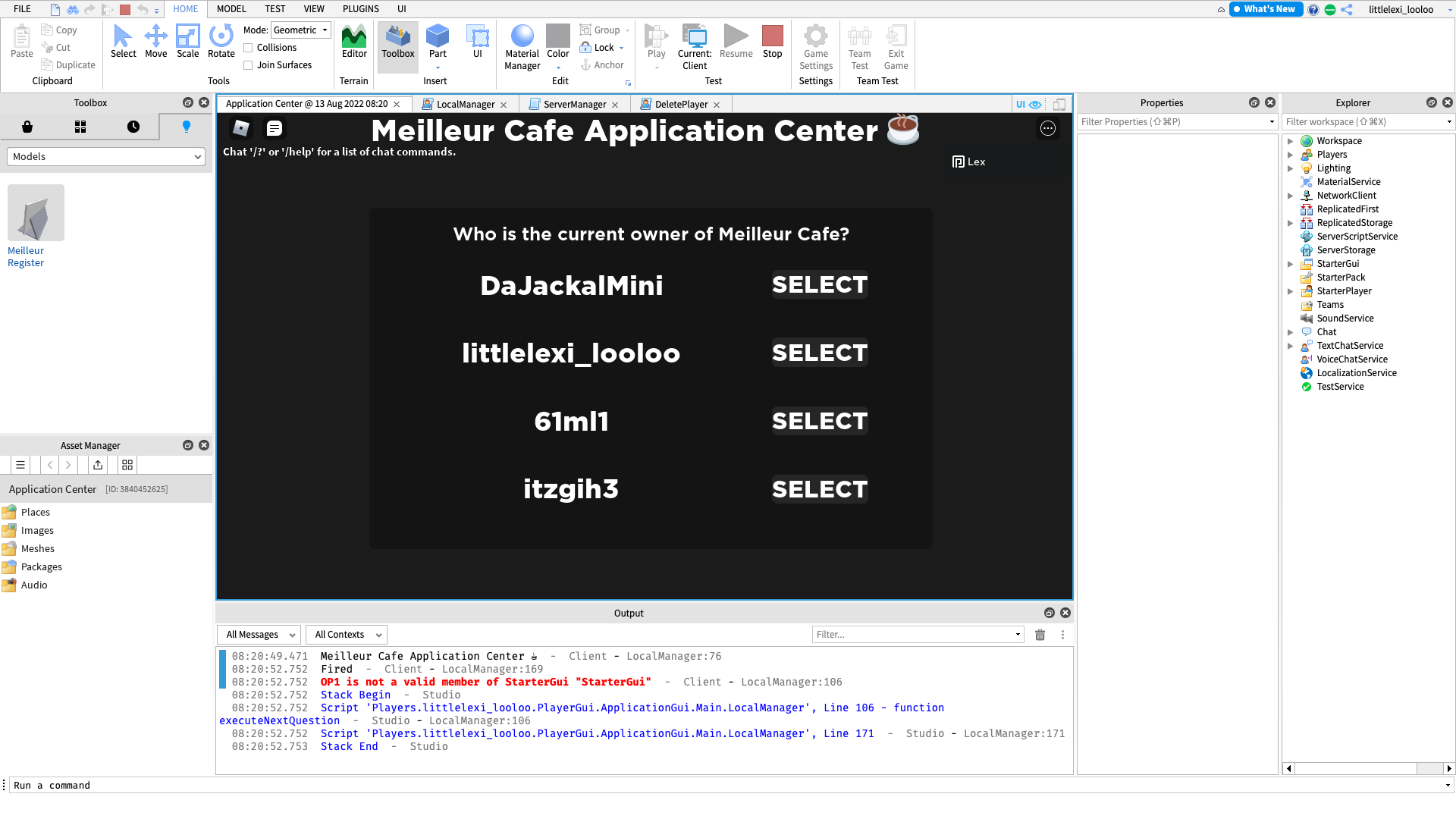Expand the Workspace tree node
1456x819 pixels.
pyautogui.click(x=1290, y=141)
